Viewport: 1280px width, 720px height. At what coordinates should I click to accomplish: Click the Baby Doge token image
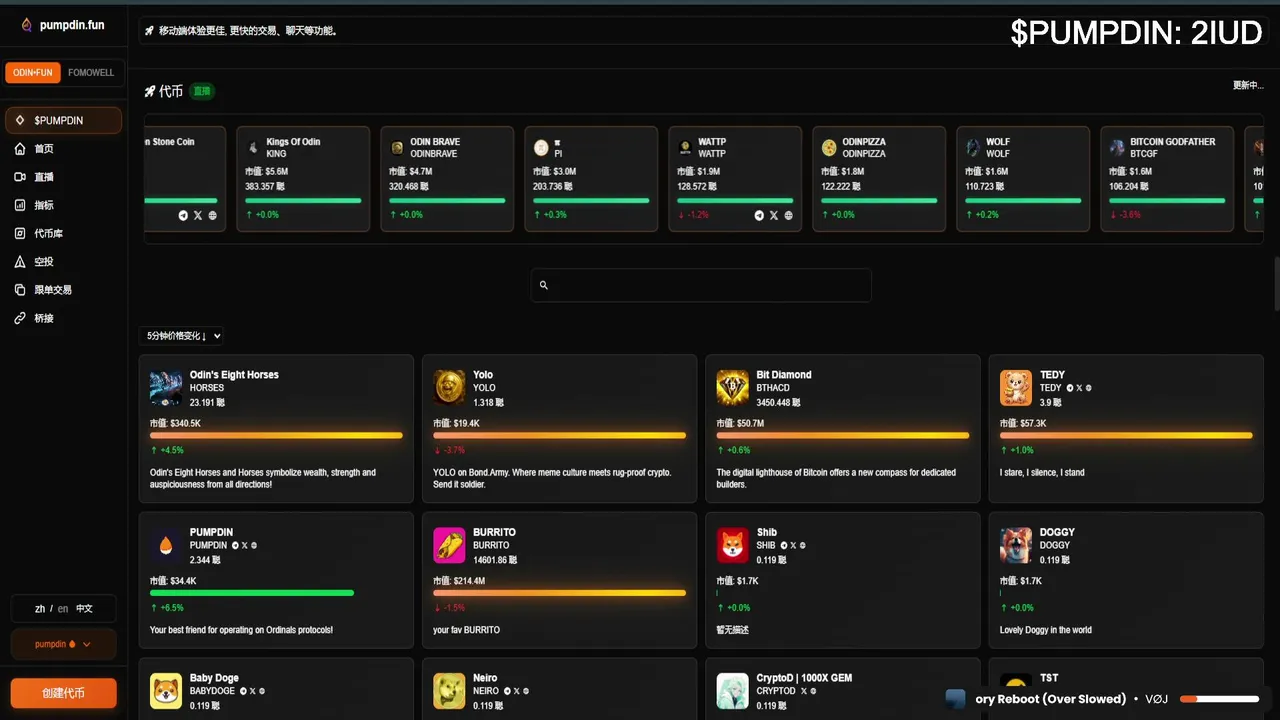[x=166, y=691]
